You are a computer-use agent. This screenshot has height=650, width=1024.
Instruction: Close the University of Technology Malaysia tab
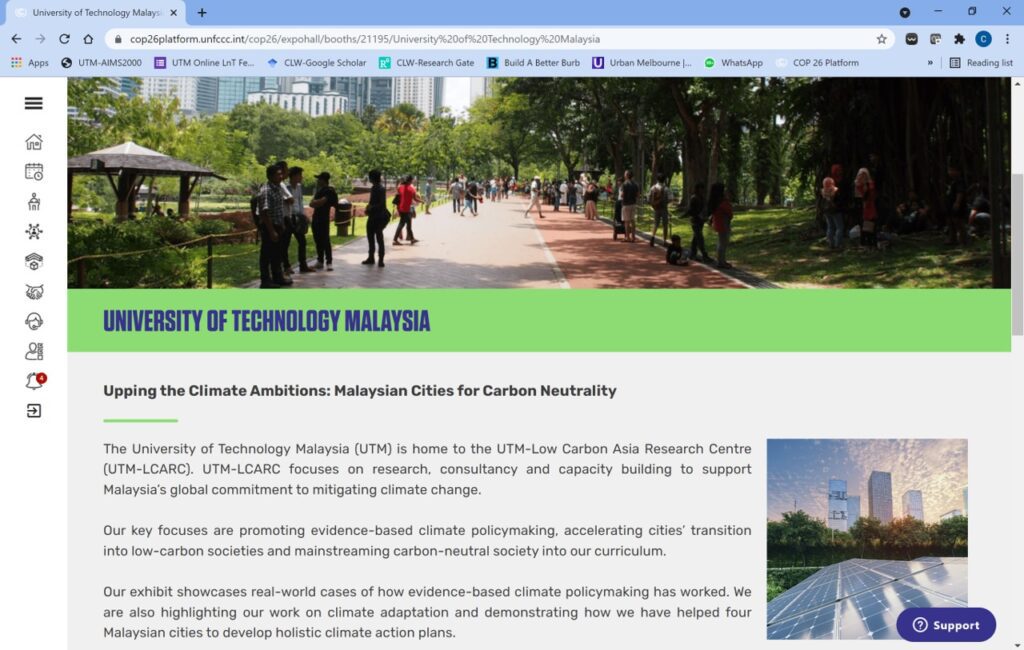tap(174, 12)
